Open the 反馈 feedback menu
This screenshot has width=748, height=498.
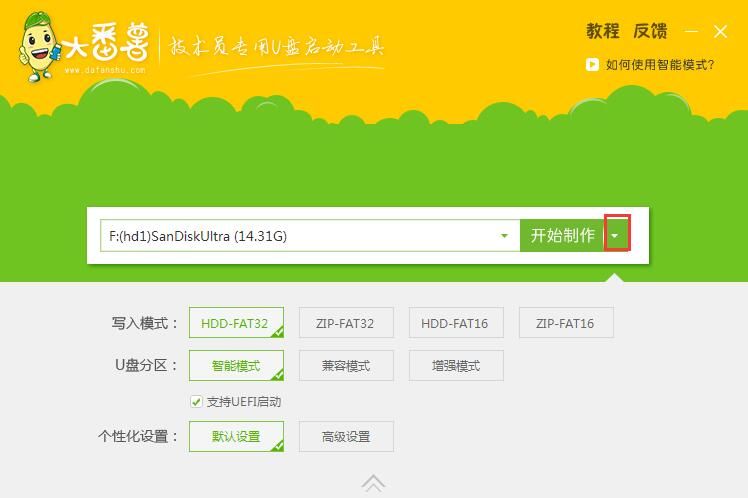coord(650,31)
